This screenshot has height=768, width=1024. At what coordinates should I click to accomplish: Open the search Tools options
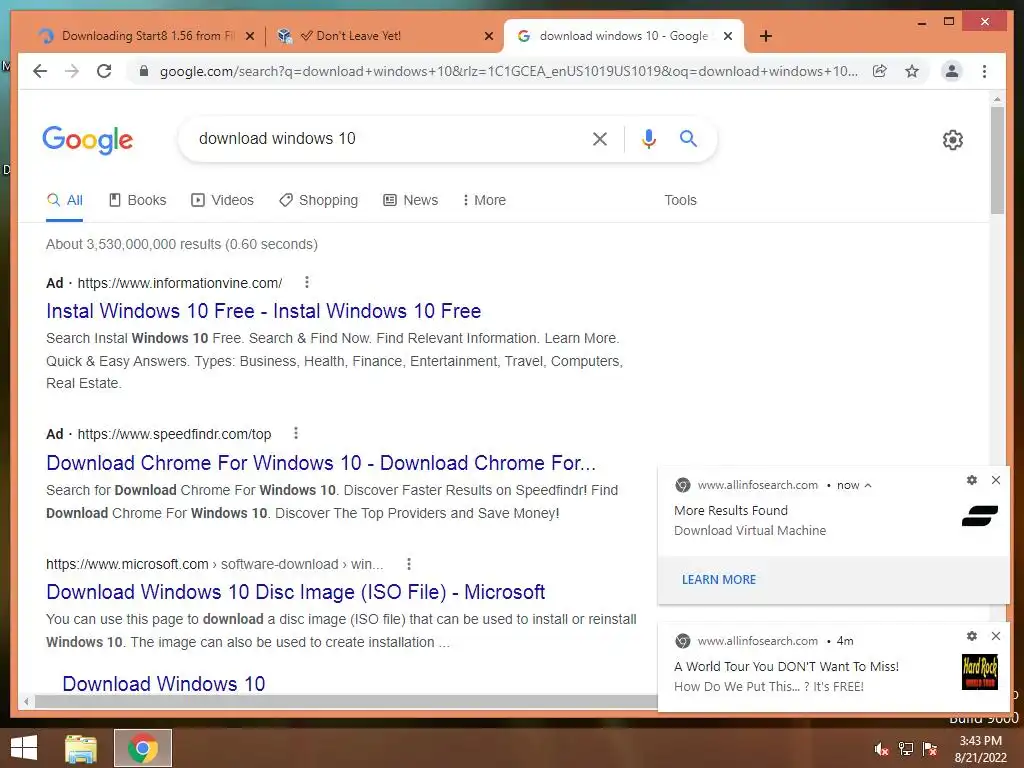coord(680,200)
